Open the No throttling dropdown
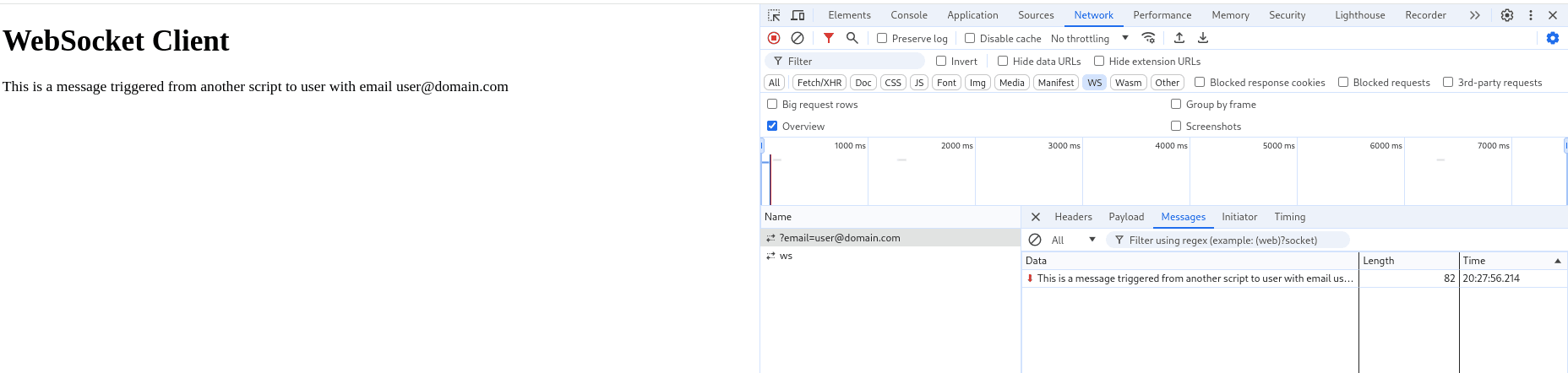Screen dimensions: 1568x373 pos(1089,38)
